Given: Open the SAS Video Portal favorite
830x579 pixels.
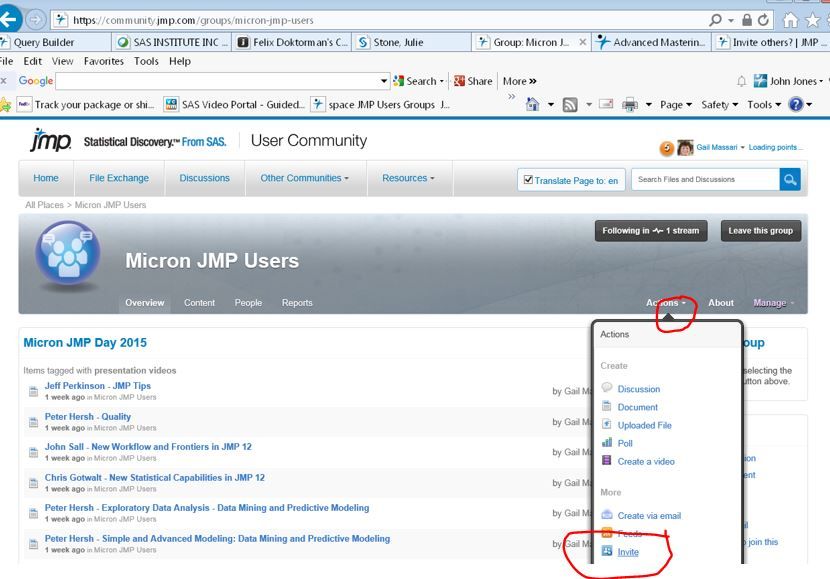Looking at the screenshot, I should [234, 105].
